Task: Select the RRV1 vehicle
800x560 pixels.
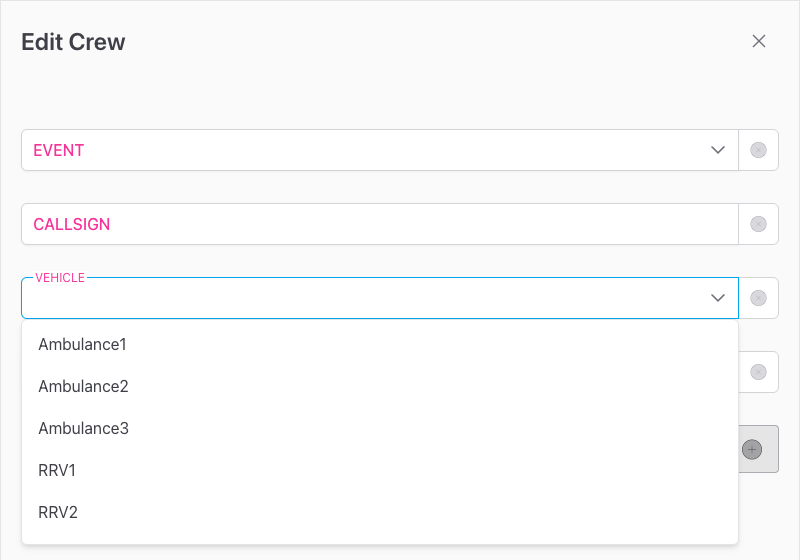Action: (57, 470)
